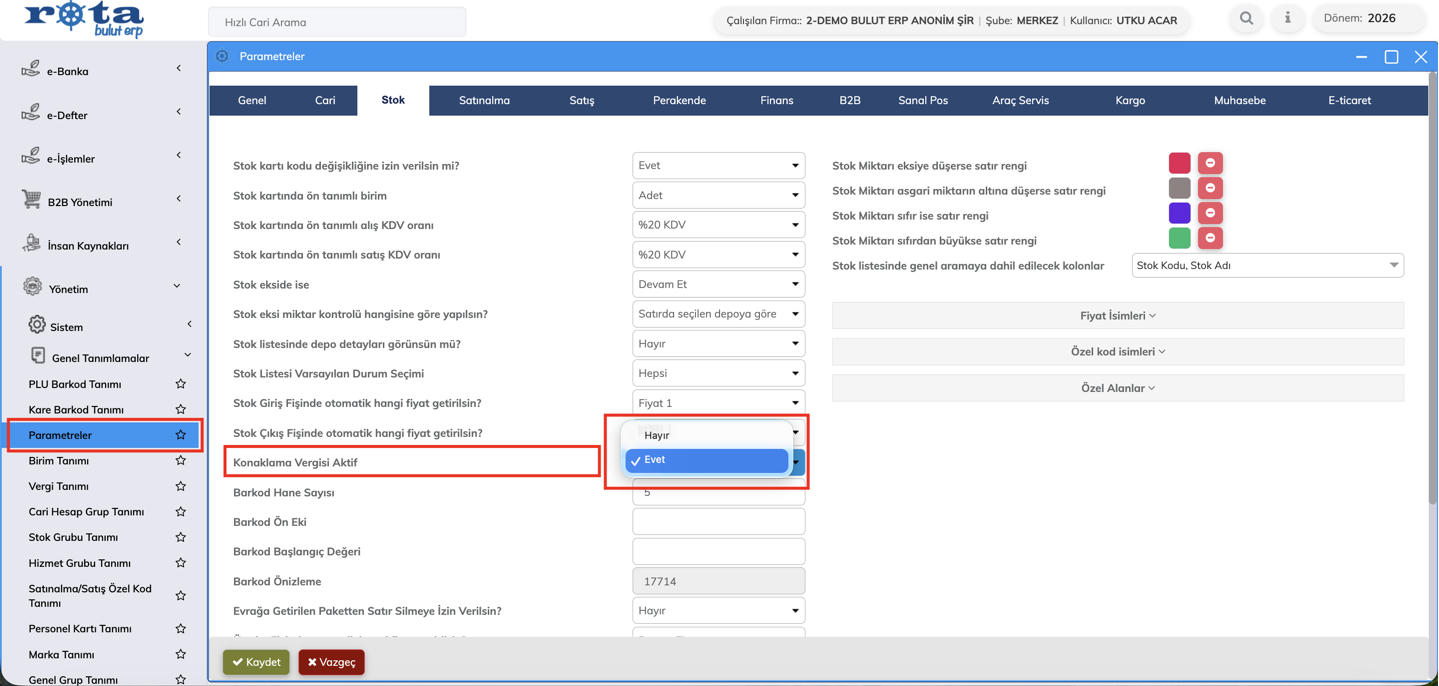Screen dimensions: 1439x686
Task: Expand the Fiyat İsimleri section
Action: click(1117, 316)
